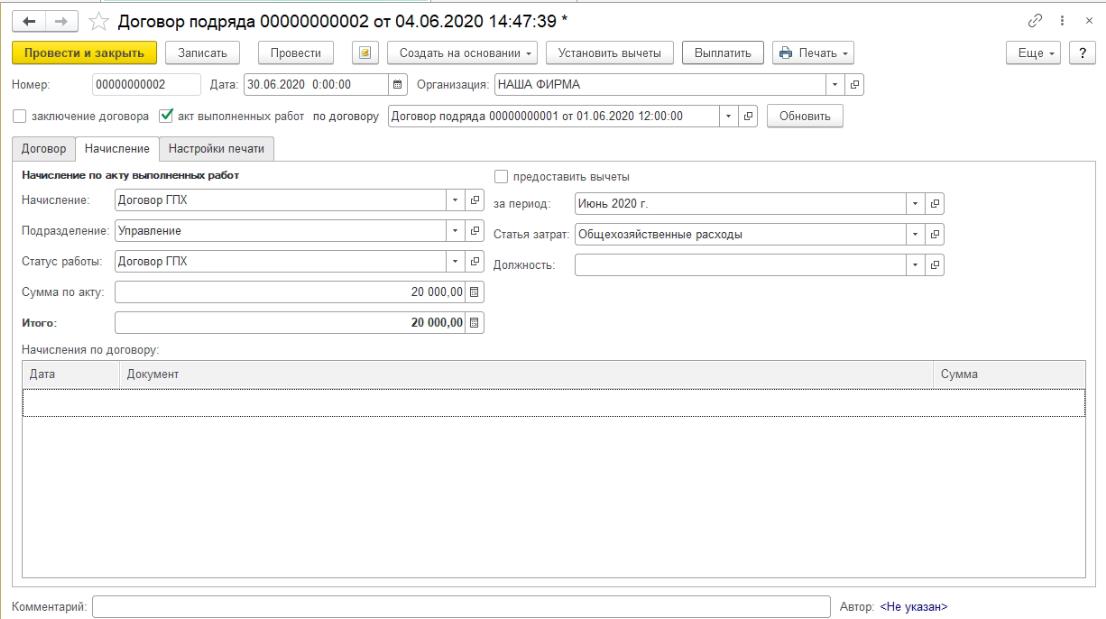Screen dimensions: 1106x619
Task: Uncheck акт выполненных работ checkbox
Action: [168, 116]
